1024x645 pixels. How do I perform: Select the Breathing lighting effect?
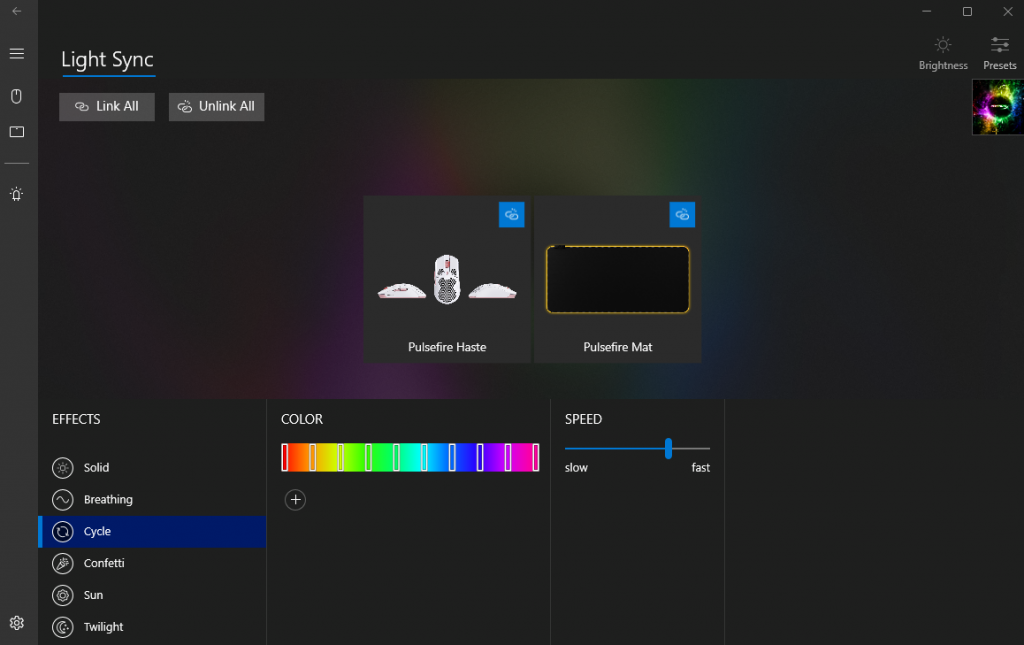coord(107,500)
